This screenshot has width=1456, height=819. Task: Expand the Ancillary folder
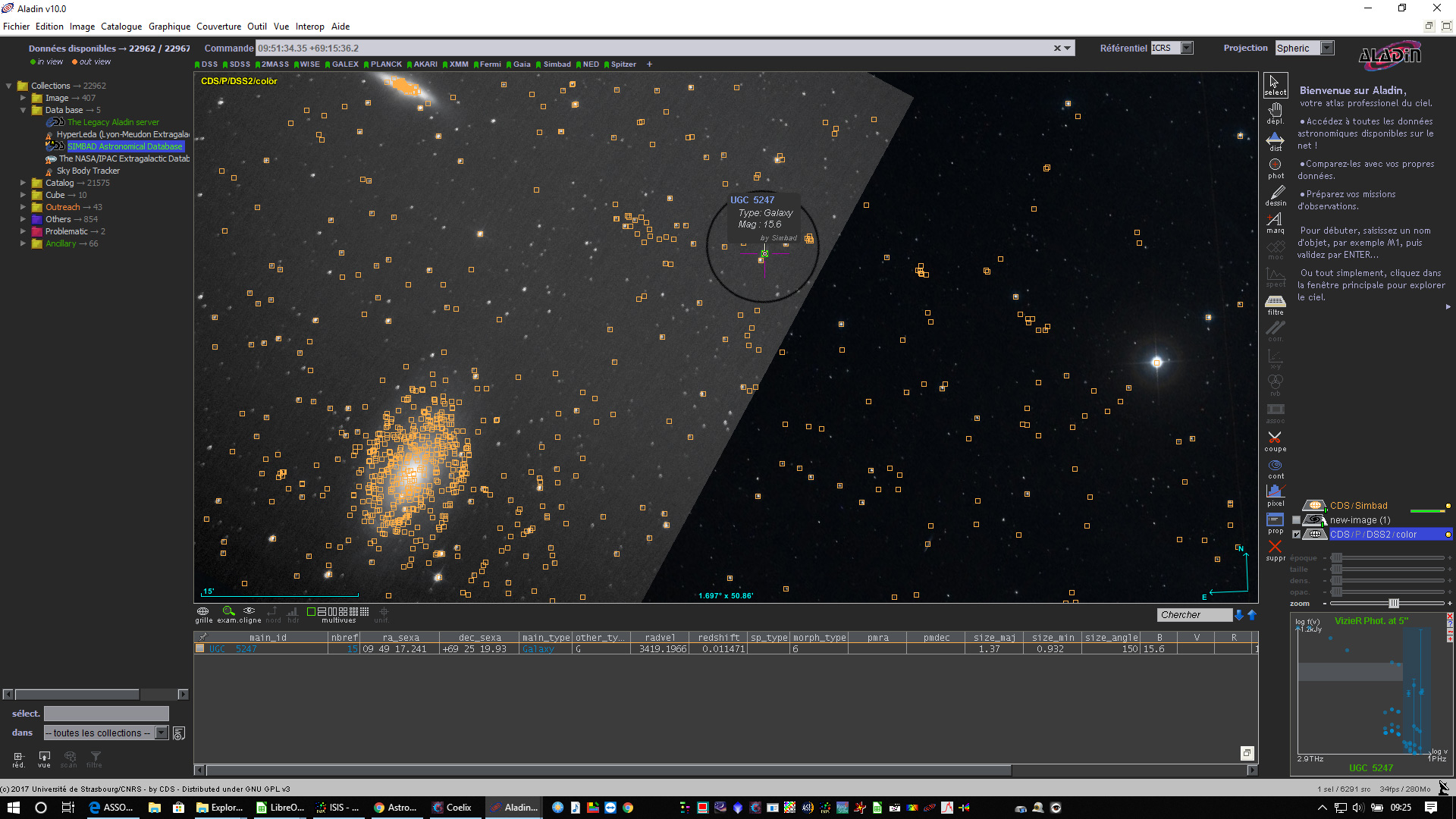point(23,243)
